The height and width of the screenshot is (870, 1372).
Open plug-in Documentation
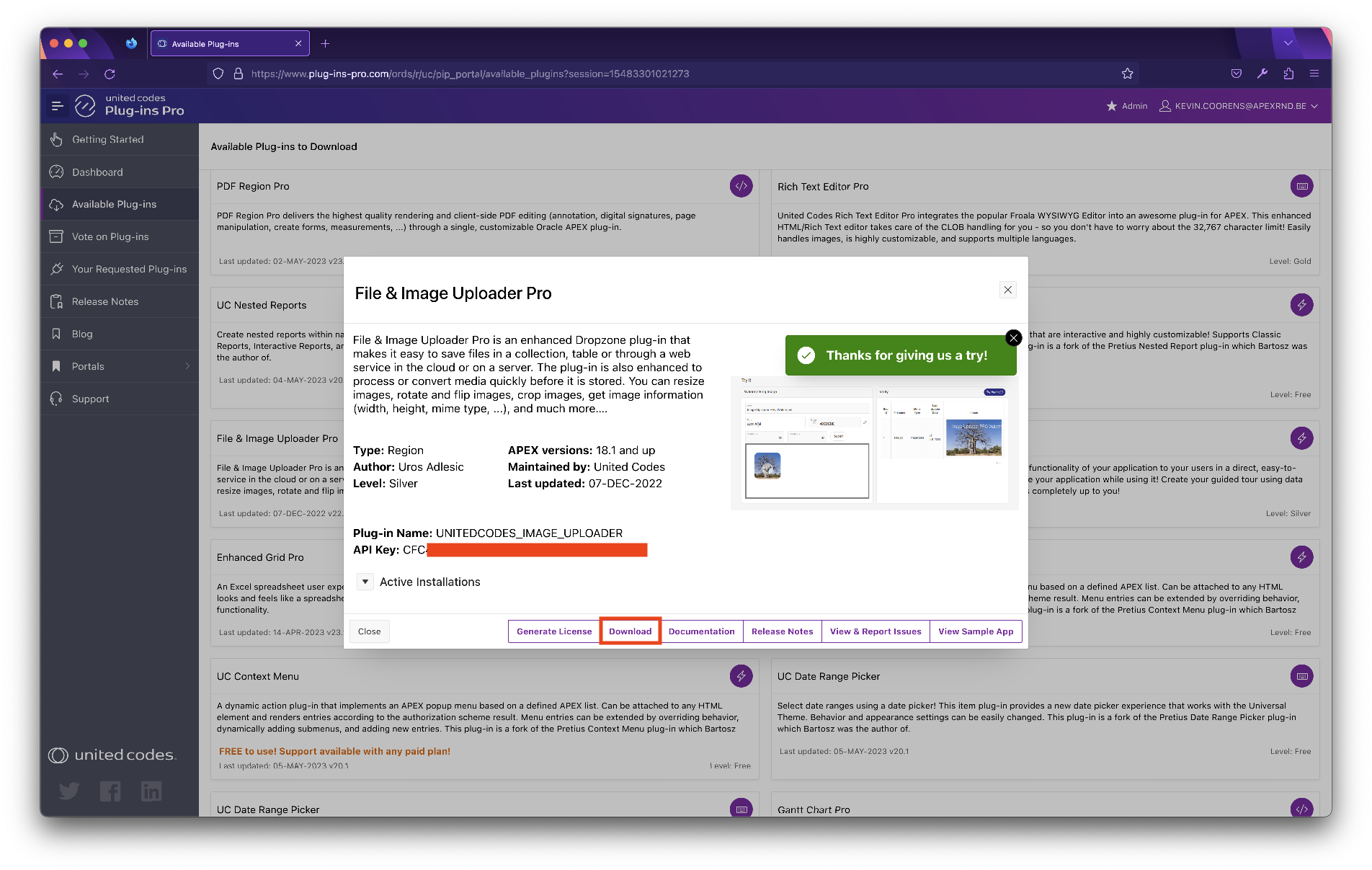point(702,631)
